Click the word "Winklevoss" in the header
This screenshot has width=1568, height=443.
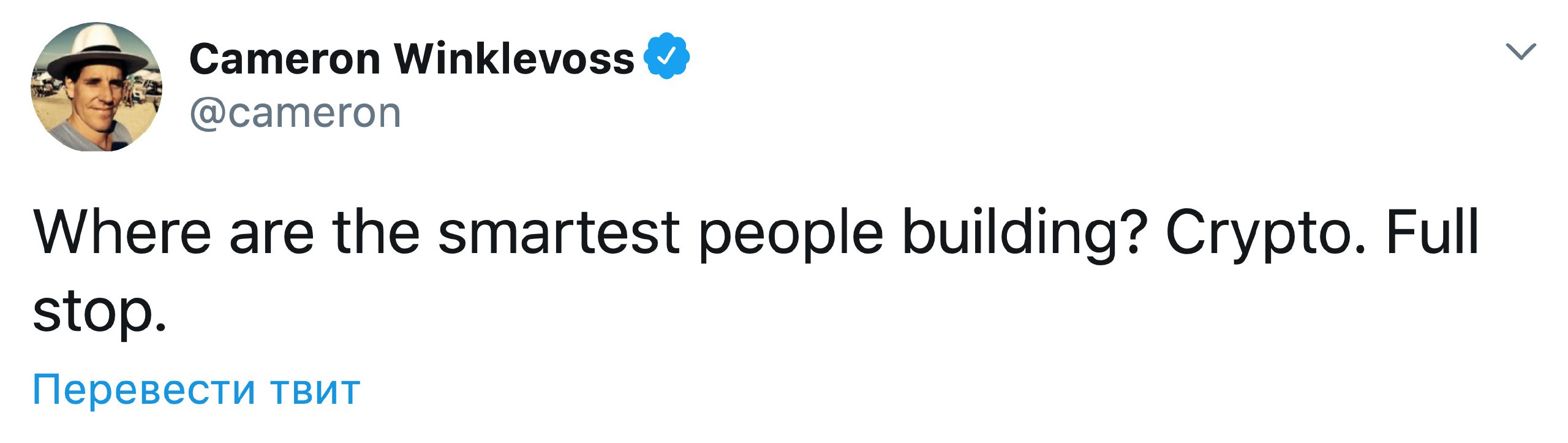click(513, 59)
